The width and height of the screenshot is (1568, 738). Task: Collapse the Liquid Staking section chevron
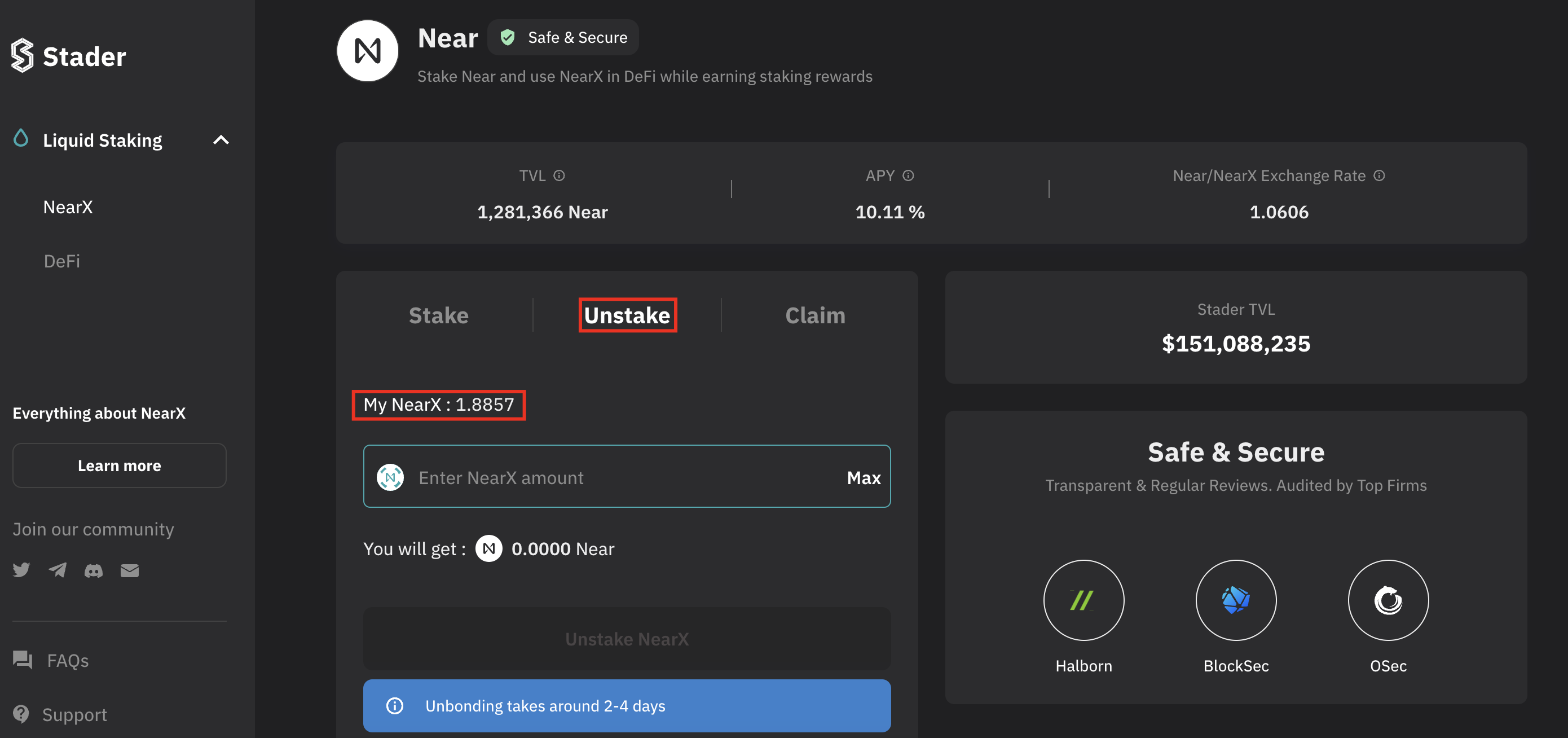(221, 140)
